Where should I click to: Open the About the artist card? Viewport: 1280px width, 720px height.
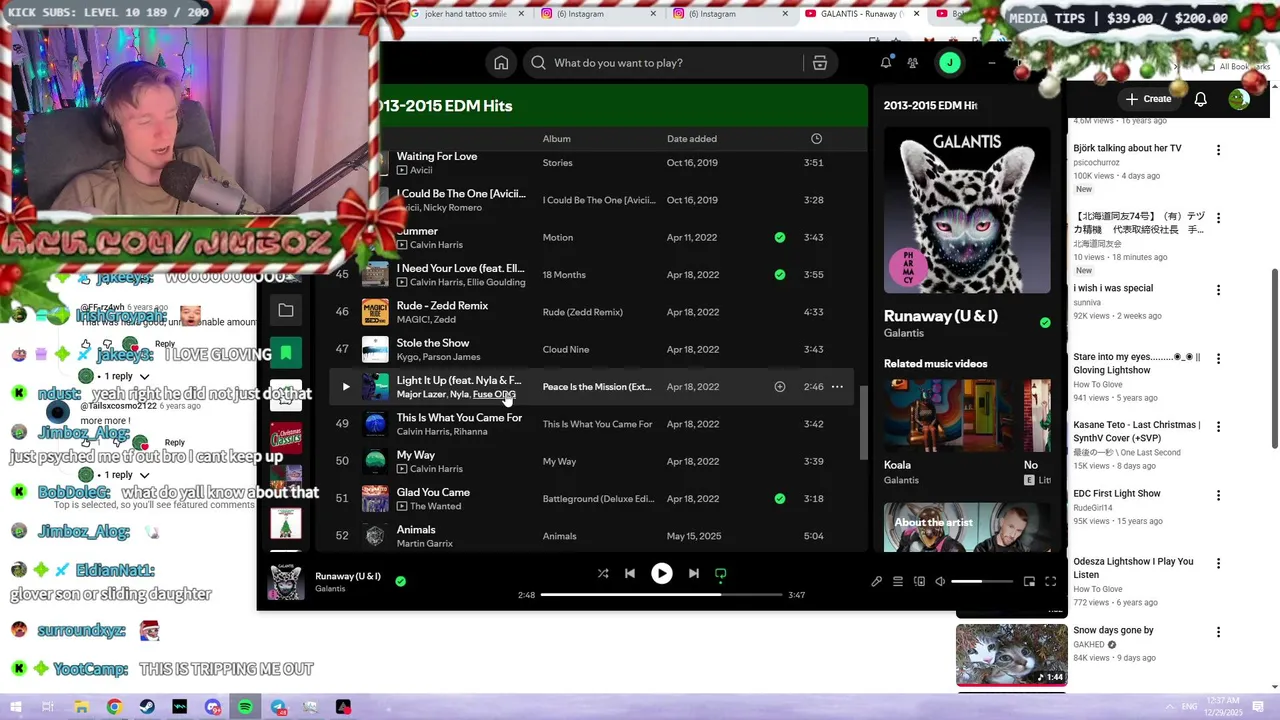point(967,527)
